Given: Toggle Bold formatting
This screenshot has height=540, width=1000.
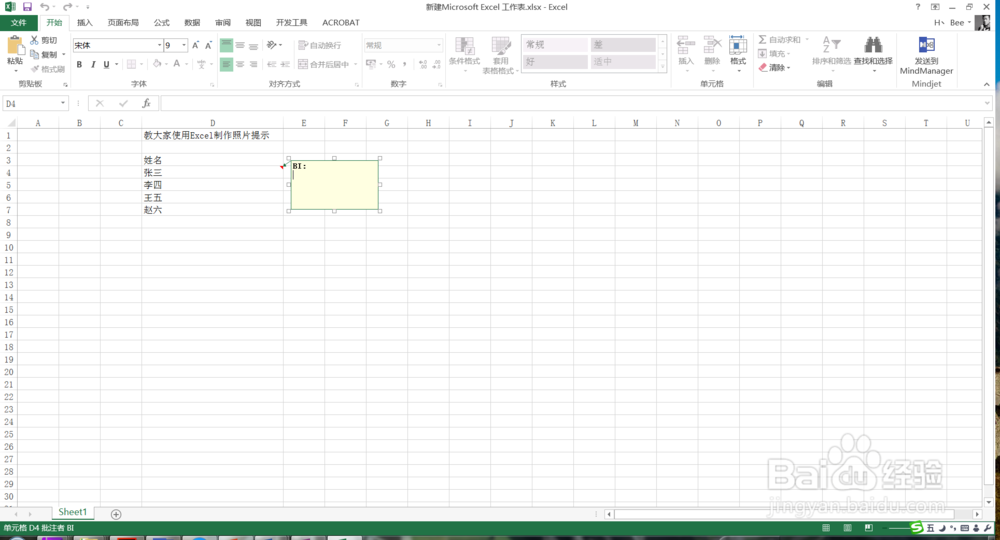Looking at the screenshot, I should pyautogui.click(x=79, y=64).
